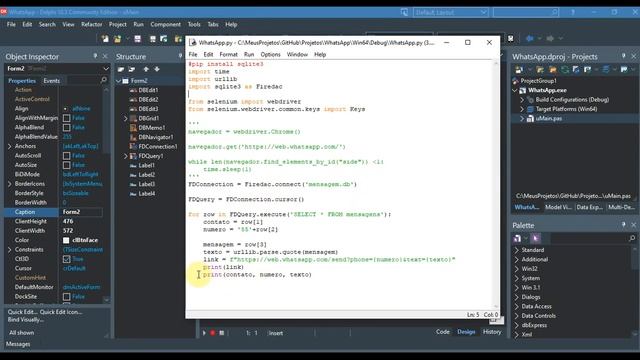
Task: Toggle the AutoSize checkbox
Action: 67,165
